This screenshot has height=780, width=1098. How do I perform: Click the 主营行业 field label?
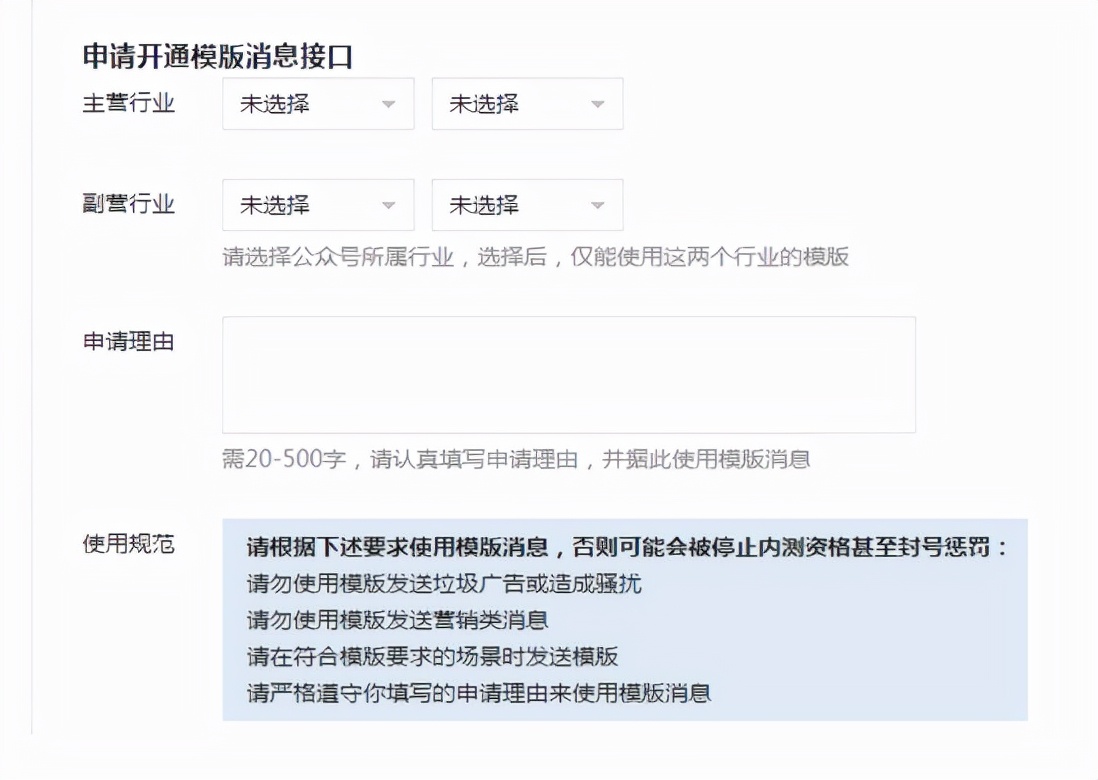click(128, 103)
